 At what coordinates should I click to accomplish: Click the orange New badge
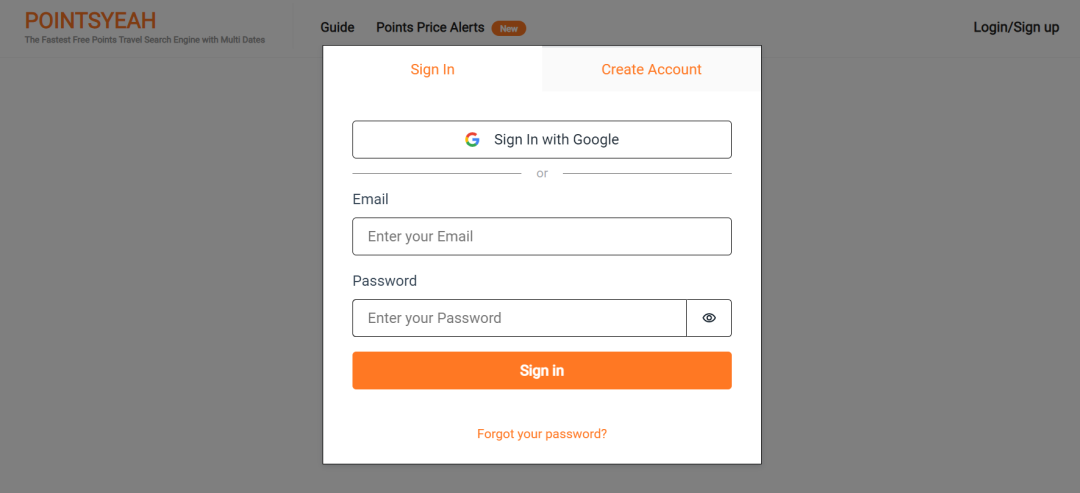coord(508,28)
